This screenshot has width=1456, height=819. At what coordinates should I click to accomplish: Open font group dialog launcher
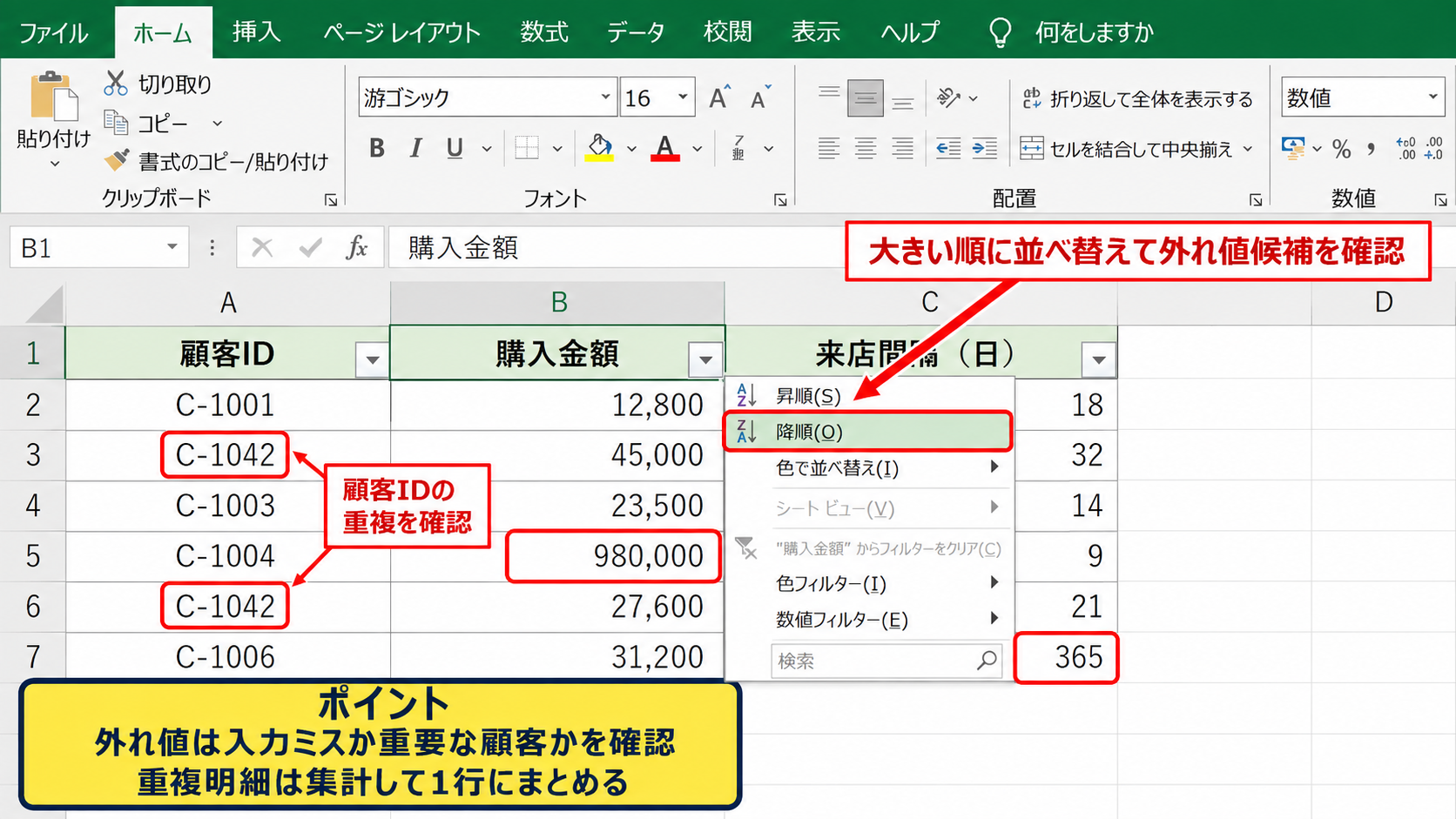pyautogui.click(x=780, y=200)
